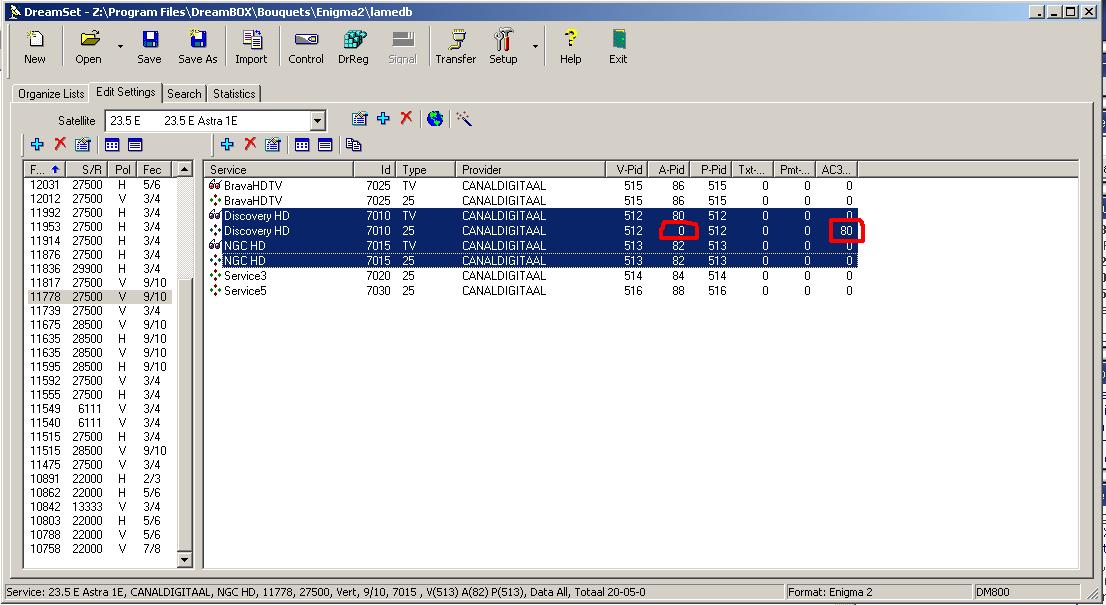
Task: Sort transponders by Pol column header
Action: coord(124,169)
